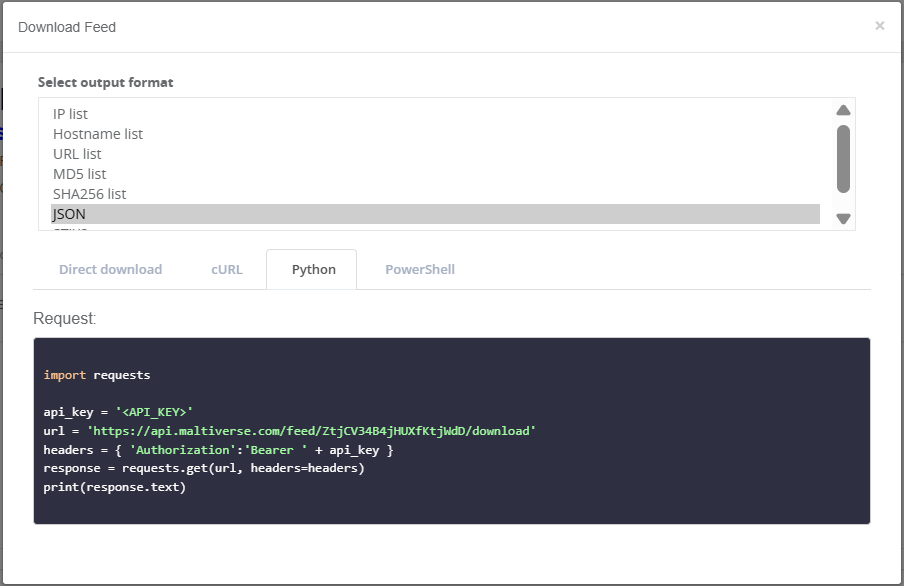Click the format list scrollbar thumb
The height and width of the screenshot is (586, 904).
pyautogui.click(x=843, y=158)
